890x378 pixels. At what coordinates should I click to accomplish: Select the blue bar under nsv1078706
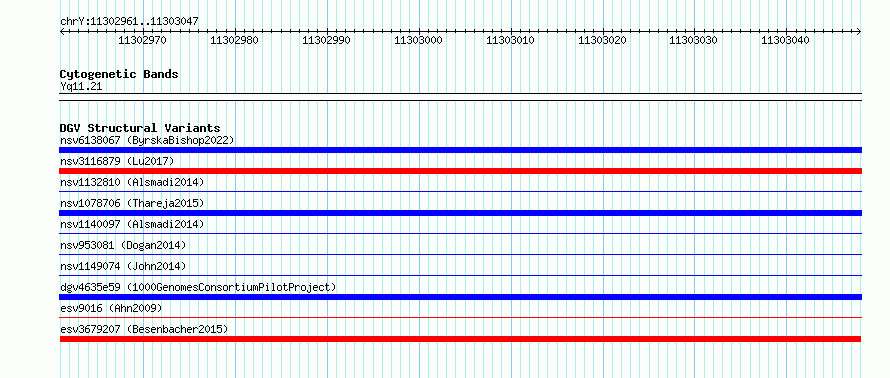460,213
